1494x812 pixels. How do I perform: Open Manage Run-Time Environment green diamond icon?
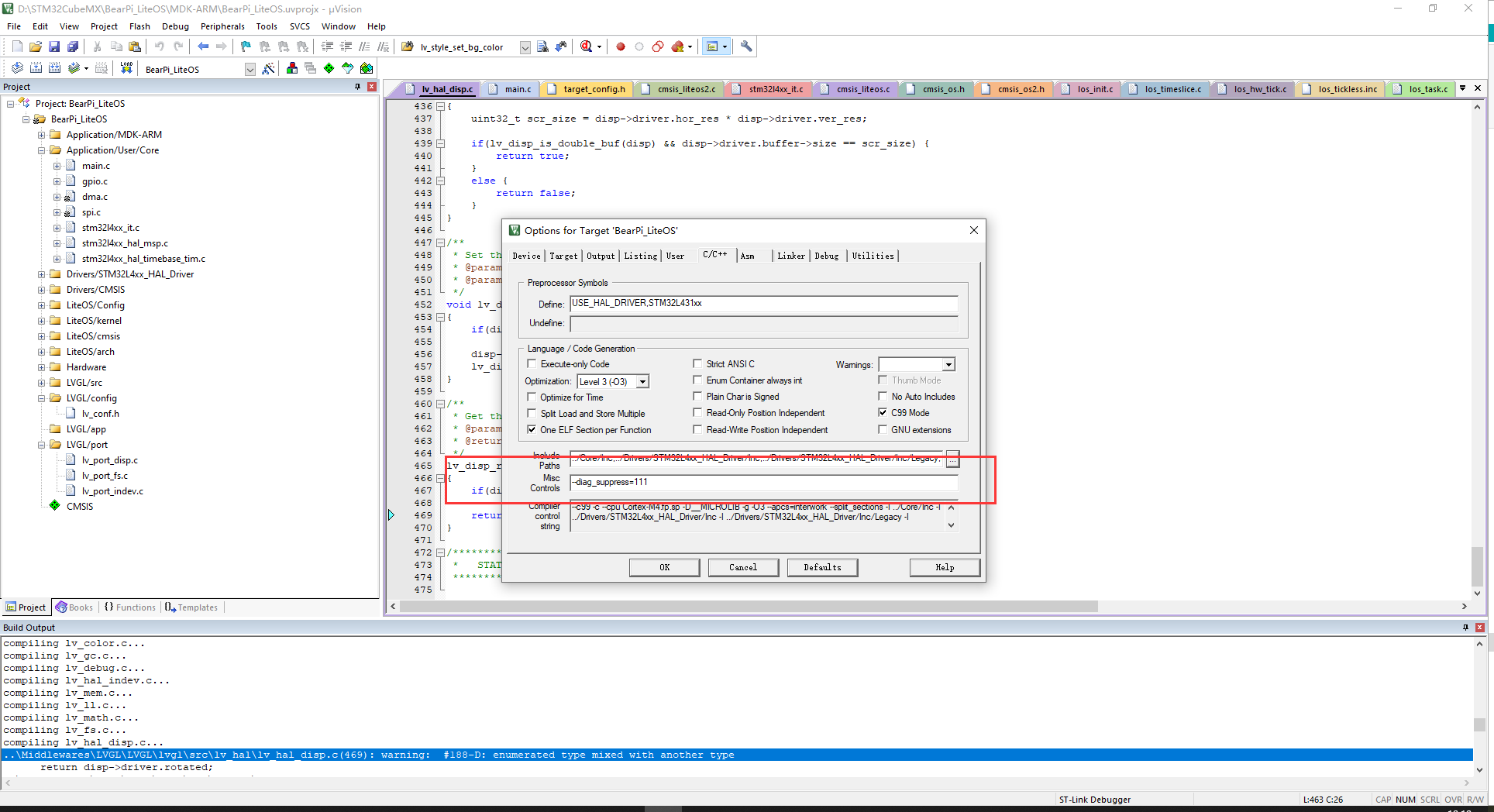[x=329, y=68]
